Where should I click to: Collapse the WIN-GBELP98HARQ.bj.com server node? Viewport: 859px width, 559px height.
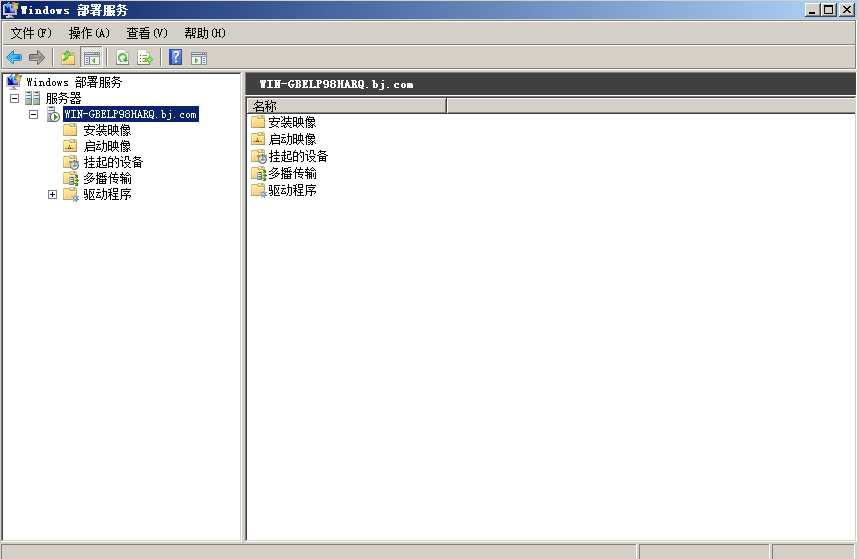click(x=33, y=115)
